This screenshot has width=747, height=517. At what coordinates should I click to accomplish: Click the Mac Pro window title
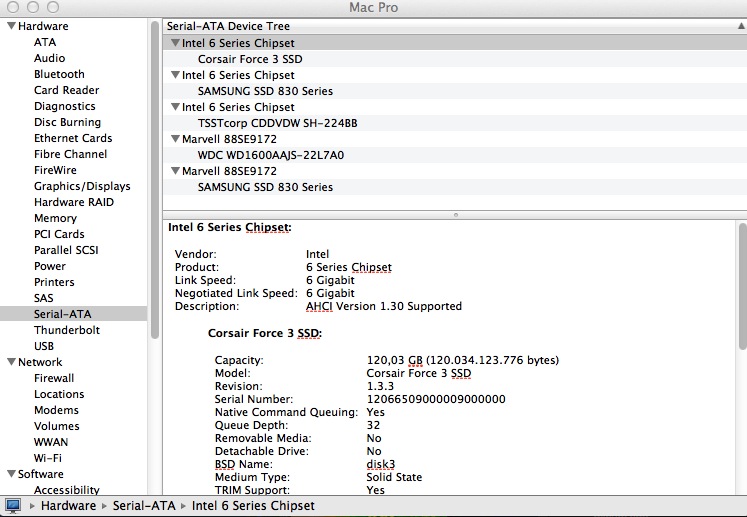click(374, 7)
